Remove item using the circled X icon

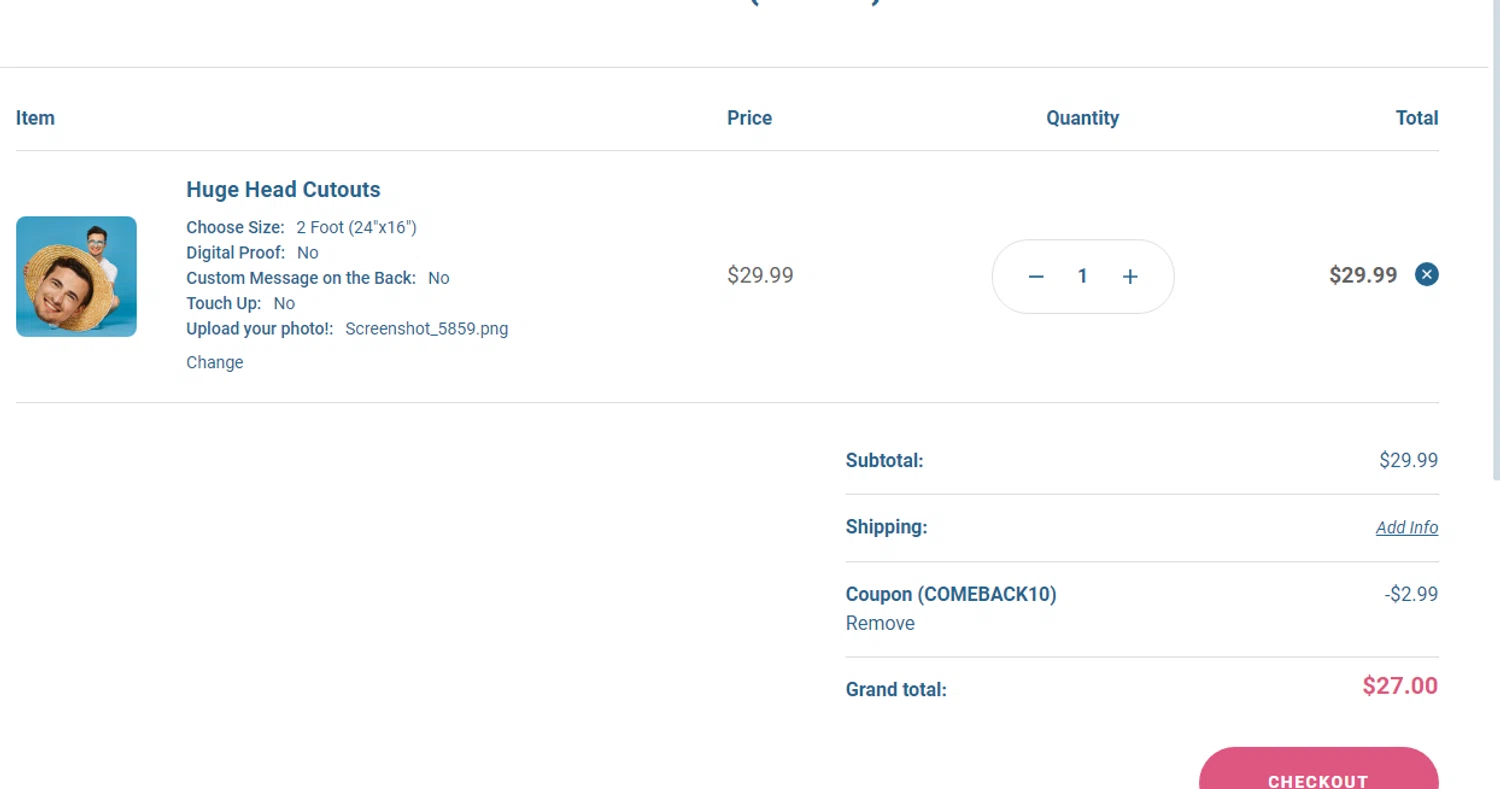(x=1427, y=274)
